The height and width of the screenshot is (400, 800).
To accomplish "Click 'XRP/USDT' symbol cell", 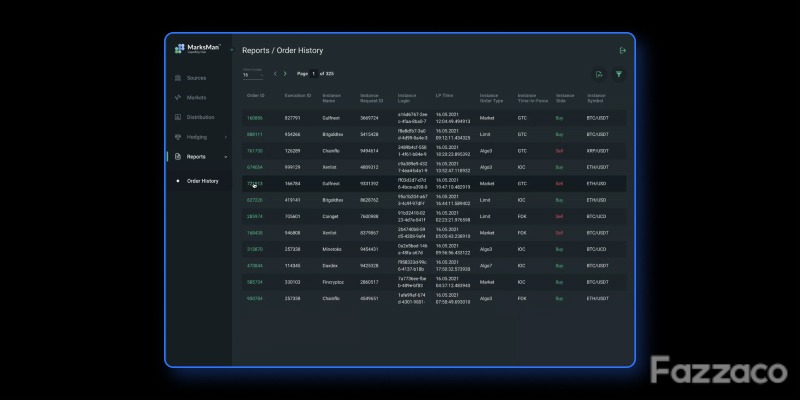I will click(x=597, y=151).
